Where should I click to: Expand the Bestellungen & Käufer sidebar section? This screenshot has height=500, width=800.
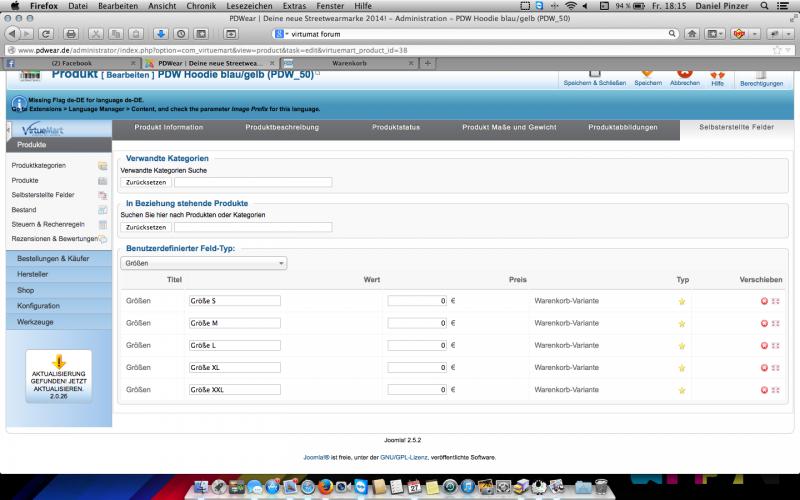tap(53, 258)
